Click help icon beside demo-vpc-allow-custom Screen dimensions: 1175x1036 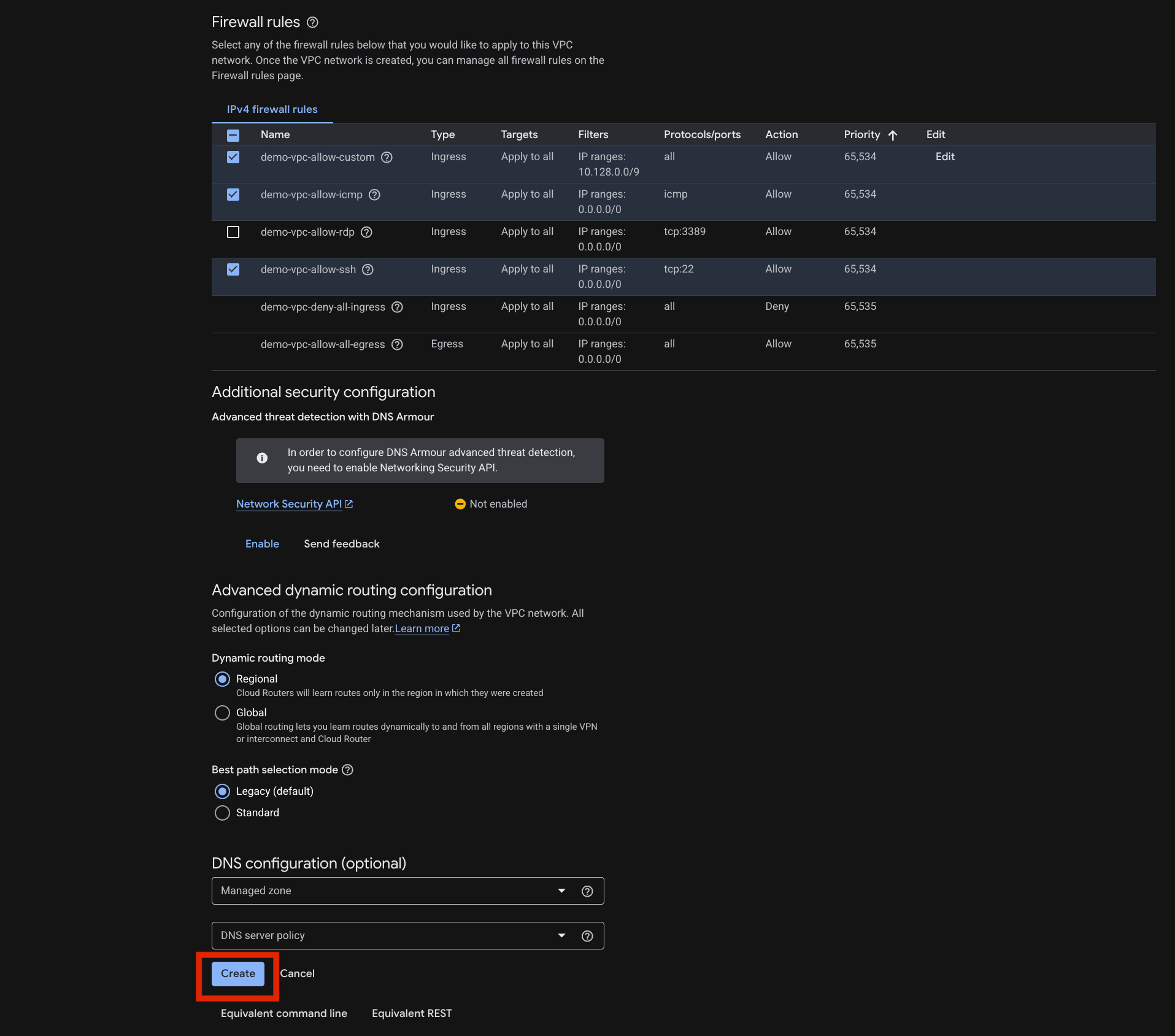click(x=387, y=157)
